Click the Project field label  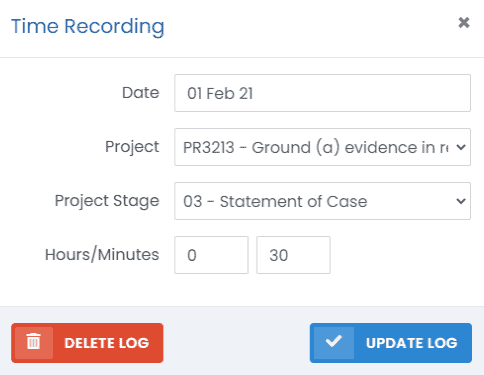click(x=132, y=147)
